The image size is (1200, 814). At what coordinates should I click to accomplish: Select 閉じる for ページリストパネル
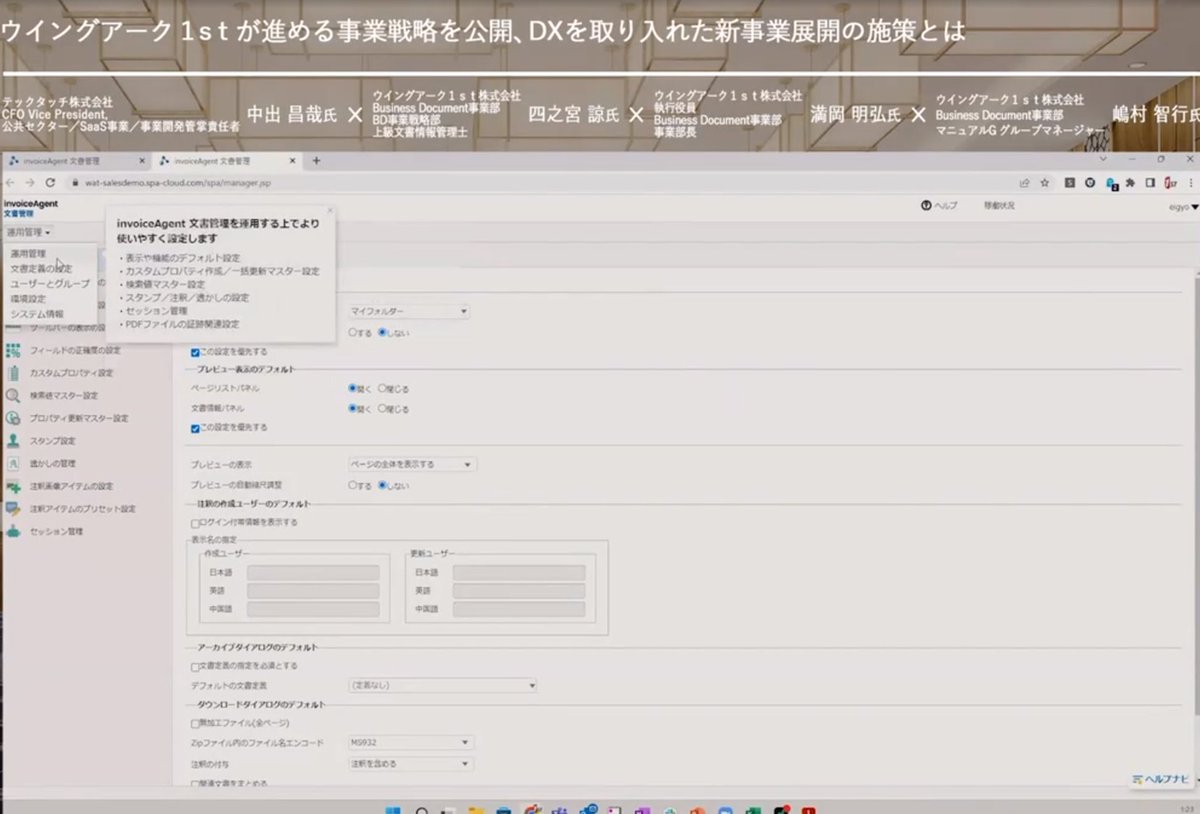[x=382, y=388]
